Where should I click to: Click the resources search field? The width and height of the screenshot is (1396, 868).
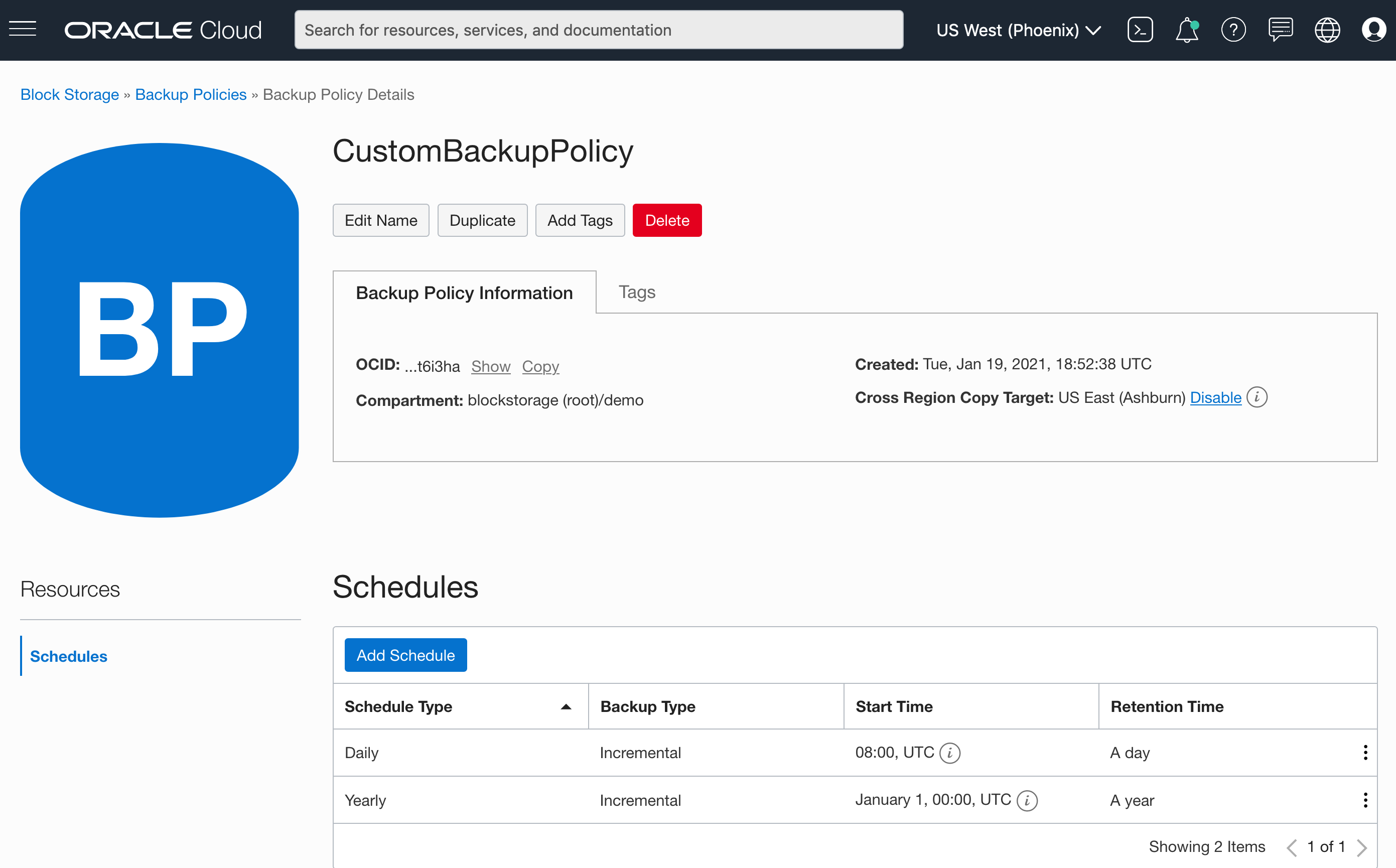point(599,29)
